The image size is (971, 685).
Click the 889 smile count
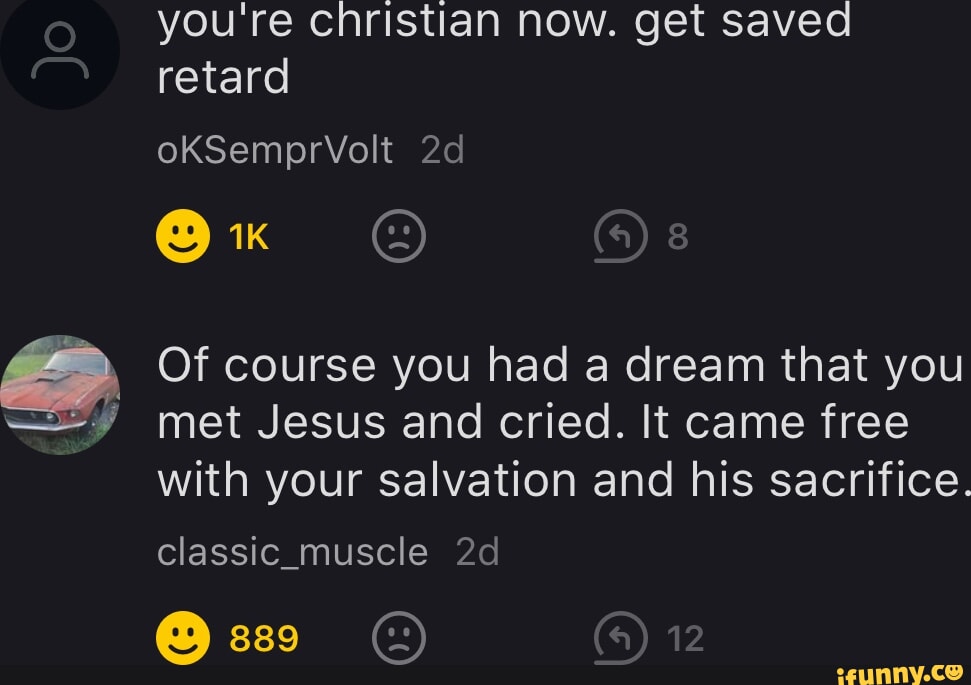(x=265, y=638)
